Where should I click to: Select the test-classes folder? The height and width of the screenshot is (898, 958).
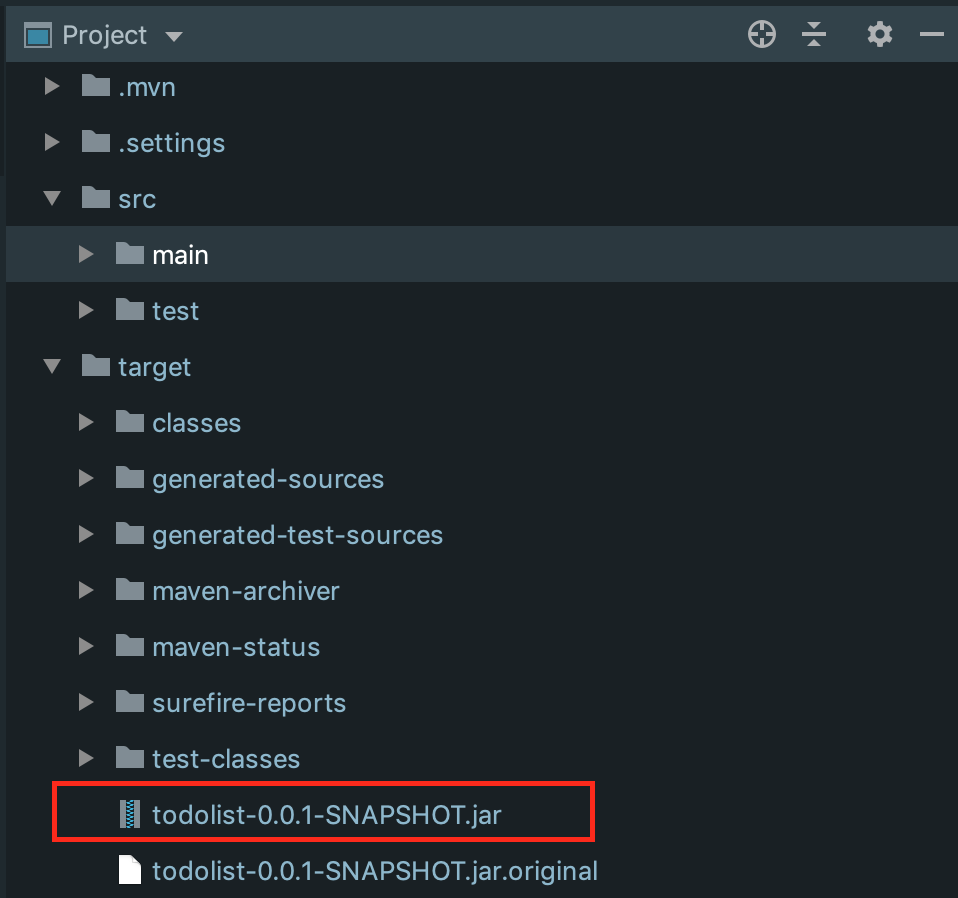[x=226, y=759]
